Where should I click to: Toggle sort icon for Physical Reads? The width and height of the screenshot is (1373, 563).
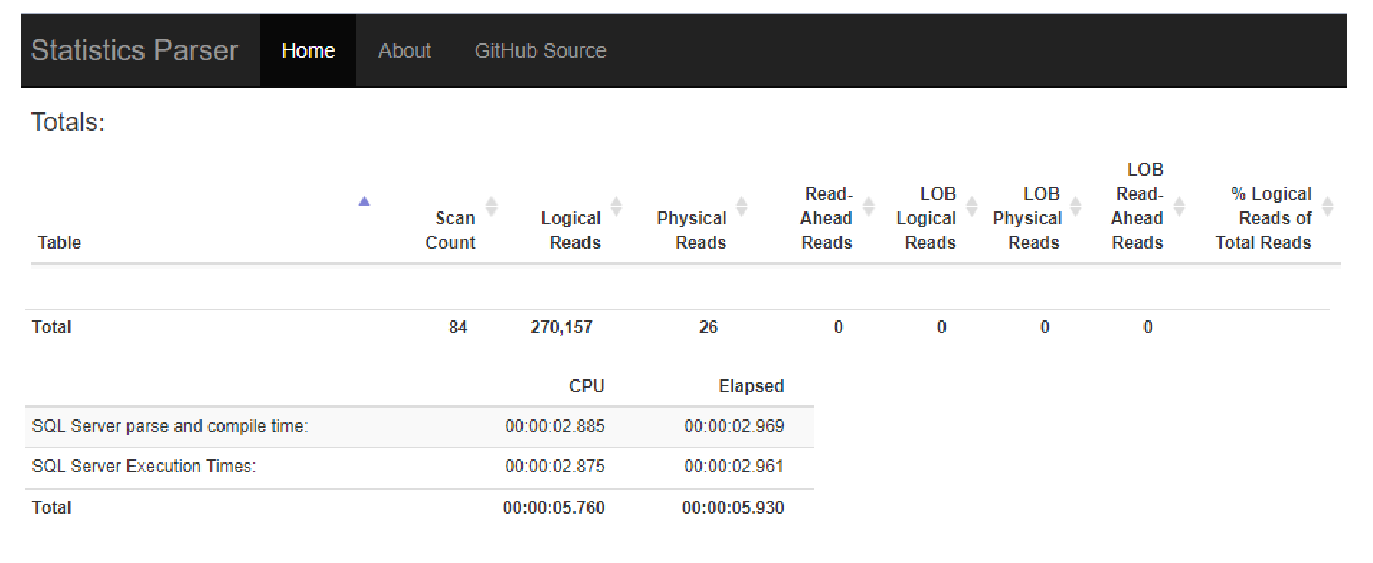(x=741, y=206)
